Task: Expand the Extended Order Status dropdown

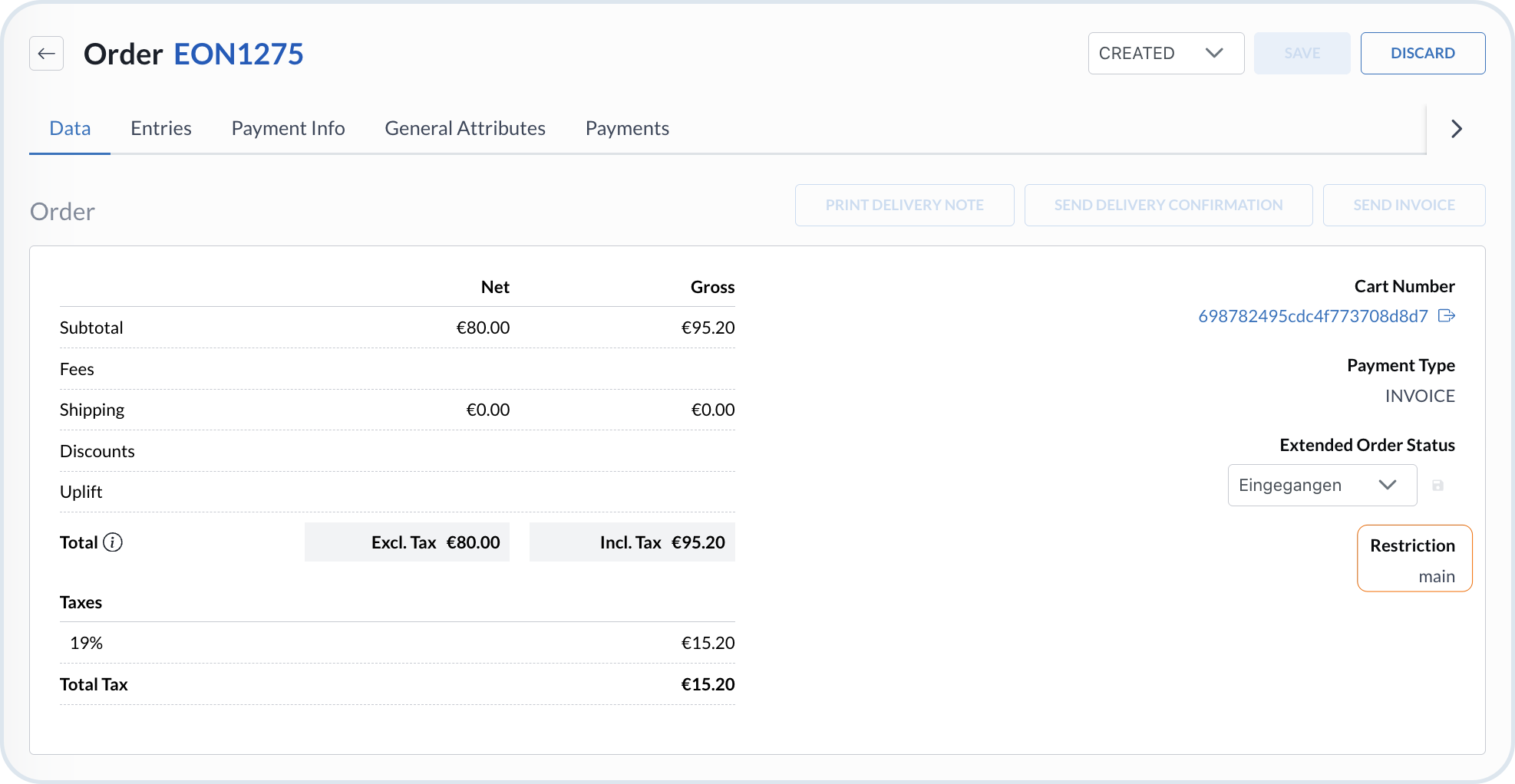Action: tap(1322, 486)
